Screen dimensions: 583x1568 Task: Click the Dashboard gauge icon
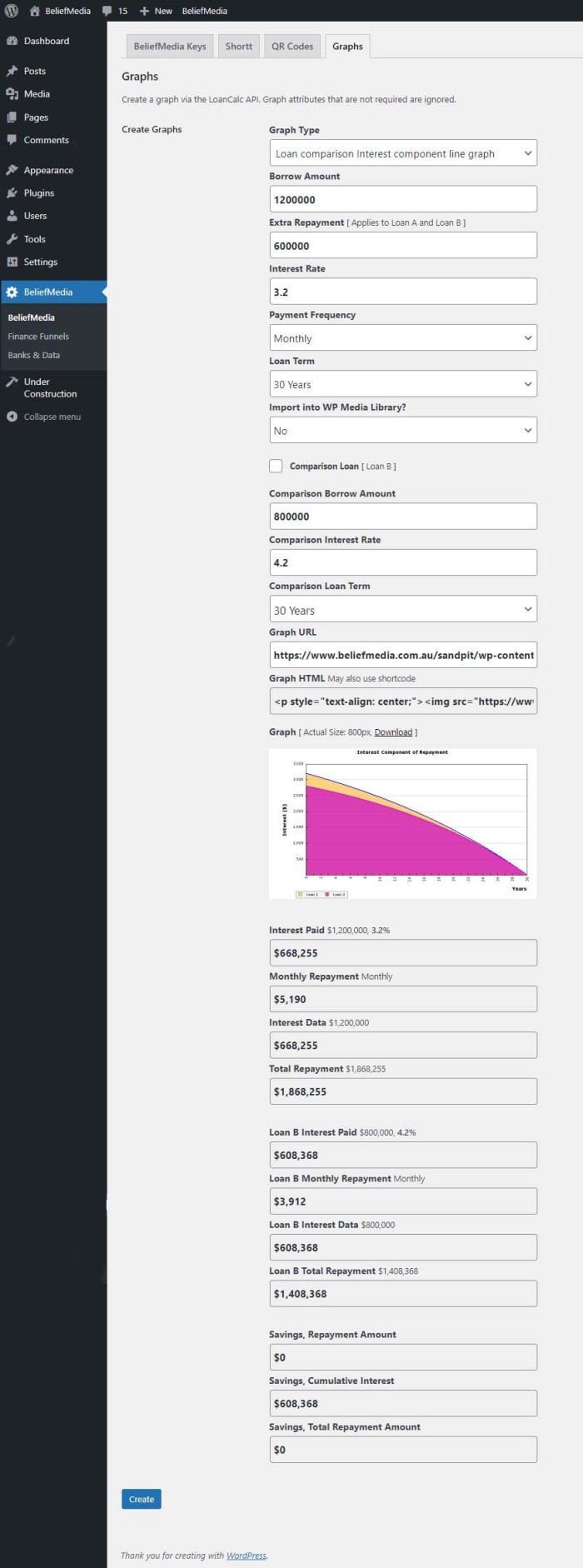[x=12, y=41]
